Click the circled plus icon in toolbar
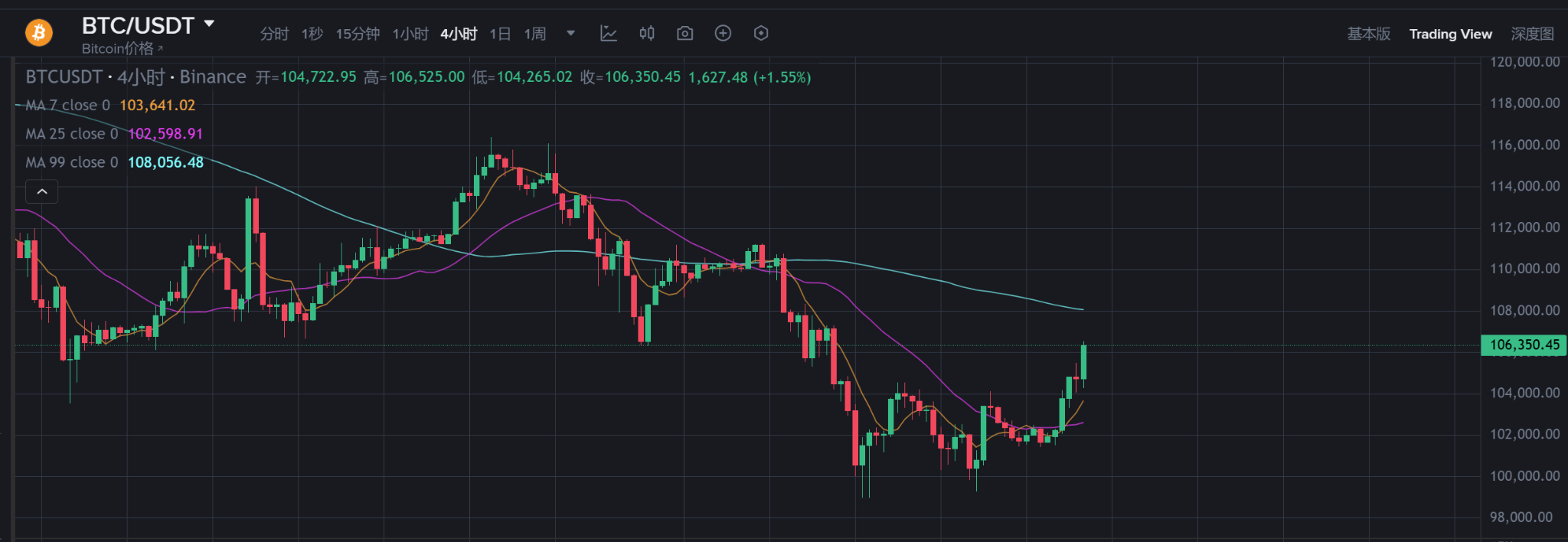Screen dimensions: 1568x542 pyautogui.click(x=723, y=33)
